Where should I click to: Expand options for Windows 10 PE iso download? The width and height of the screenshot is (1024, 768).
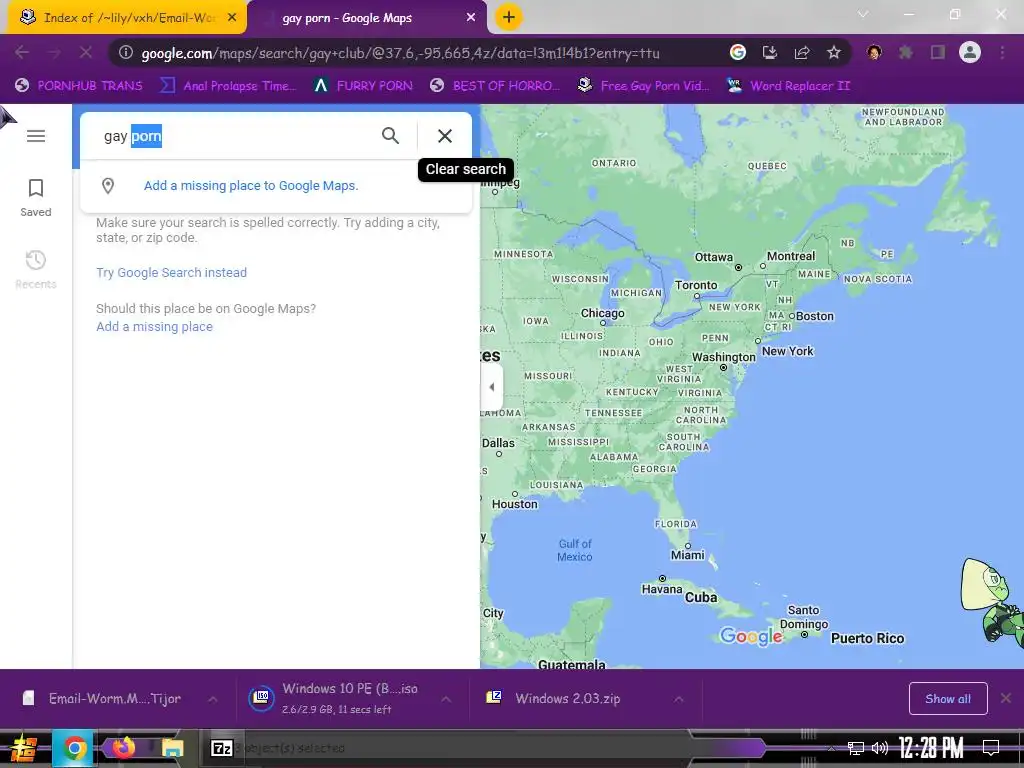[446, 699]
